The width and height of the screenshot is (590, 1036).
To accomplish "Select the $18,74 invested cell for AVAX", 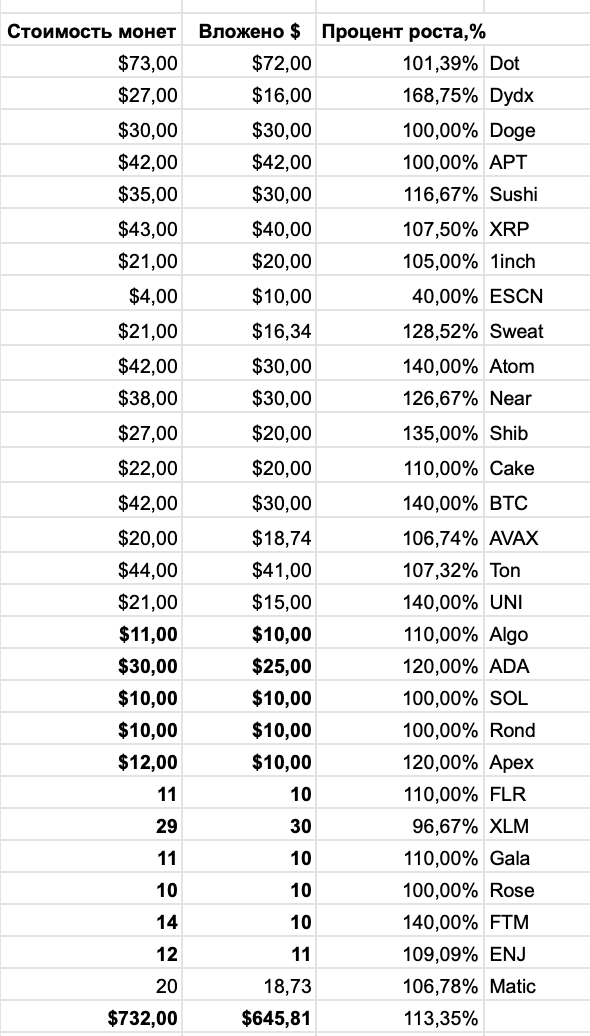I will click(249, 538).
